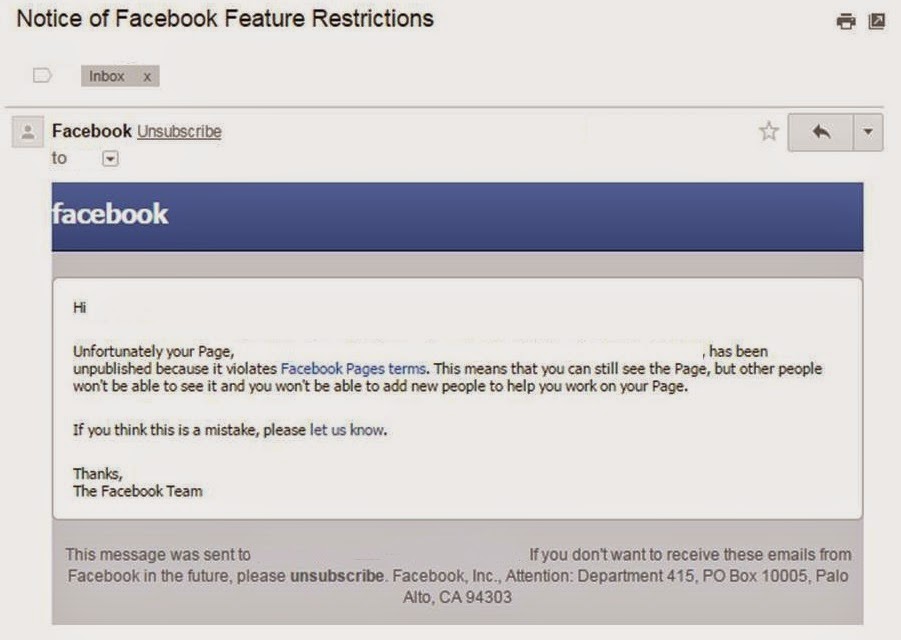This screenshot has width=901, height=640.
Task: Follow the "let us know" link
Action: (x=347, y=430)
